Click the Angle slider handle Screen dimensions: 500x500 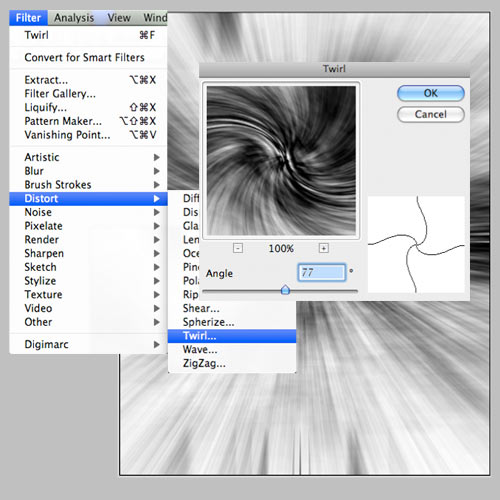[285, 290]
